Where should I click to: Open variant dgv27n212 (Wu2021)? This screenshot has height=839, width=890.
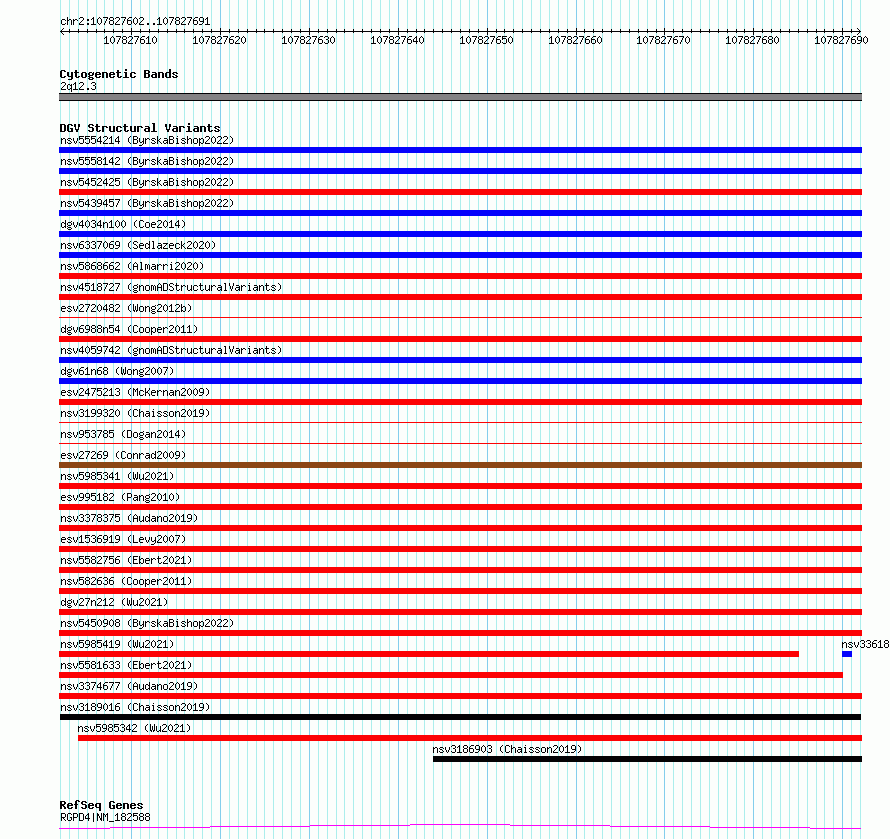point(114,602)
